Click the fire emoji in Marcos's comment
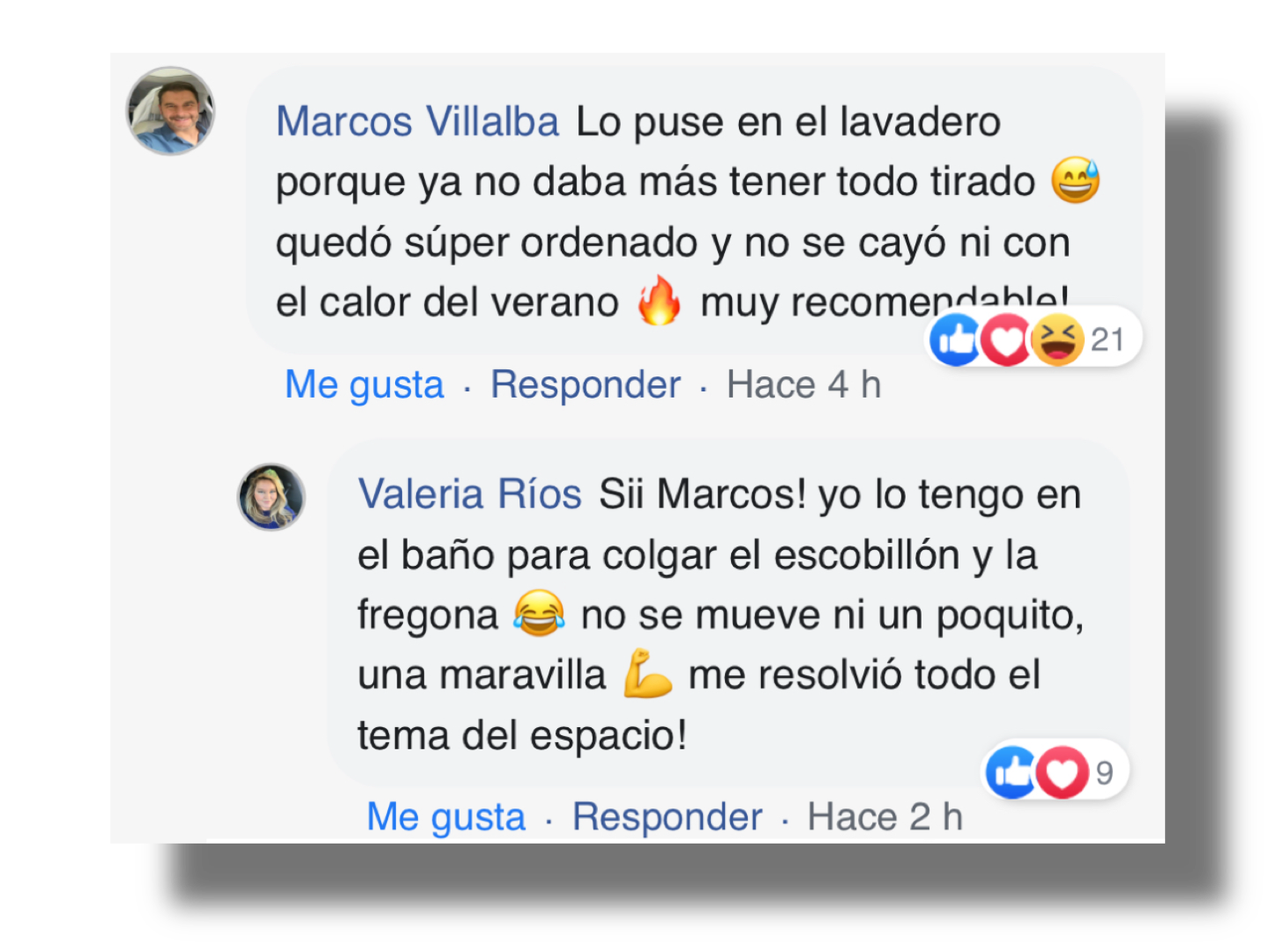The width and height of the screenshot is (1269, 952). [660, 301]
